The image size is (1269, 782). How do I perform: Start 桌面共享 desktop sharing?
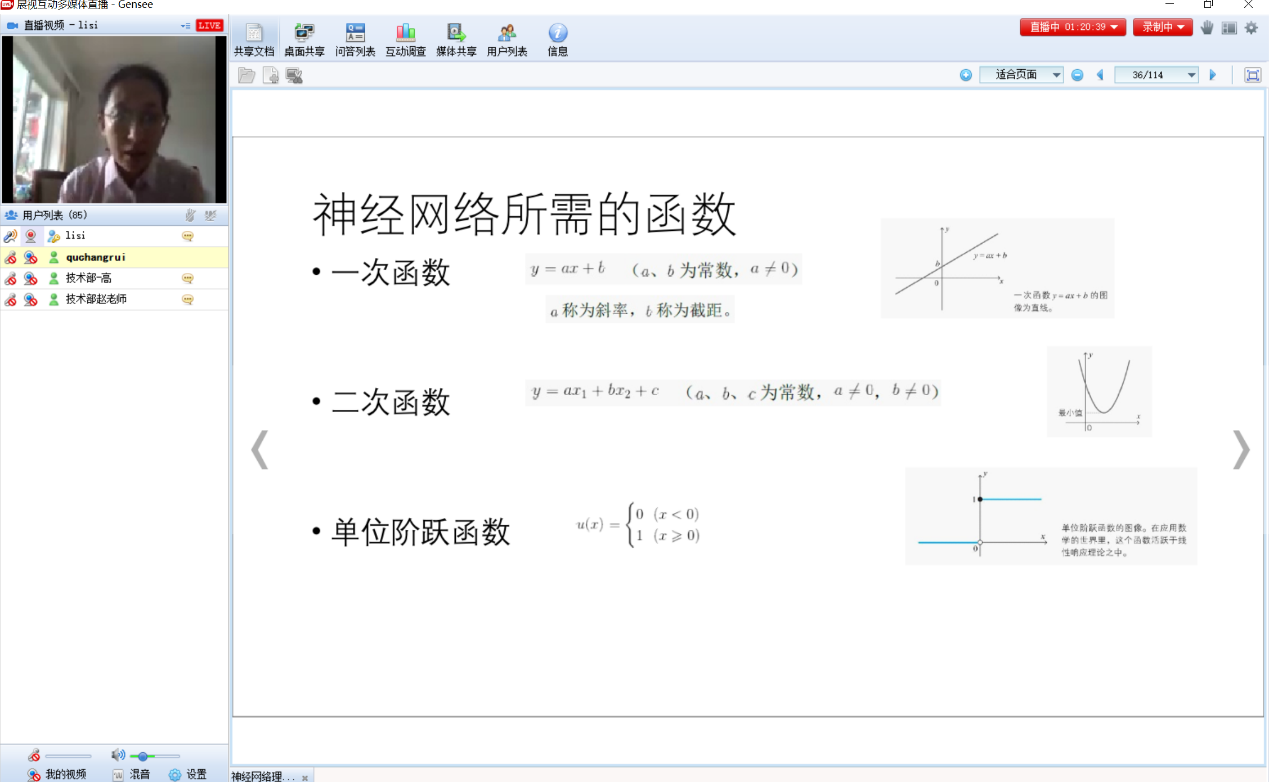[x=304, y=39]
